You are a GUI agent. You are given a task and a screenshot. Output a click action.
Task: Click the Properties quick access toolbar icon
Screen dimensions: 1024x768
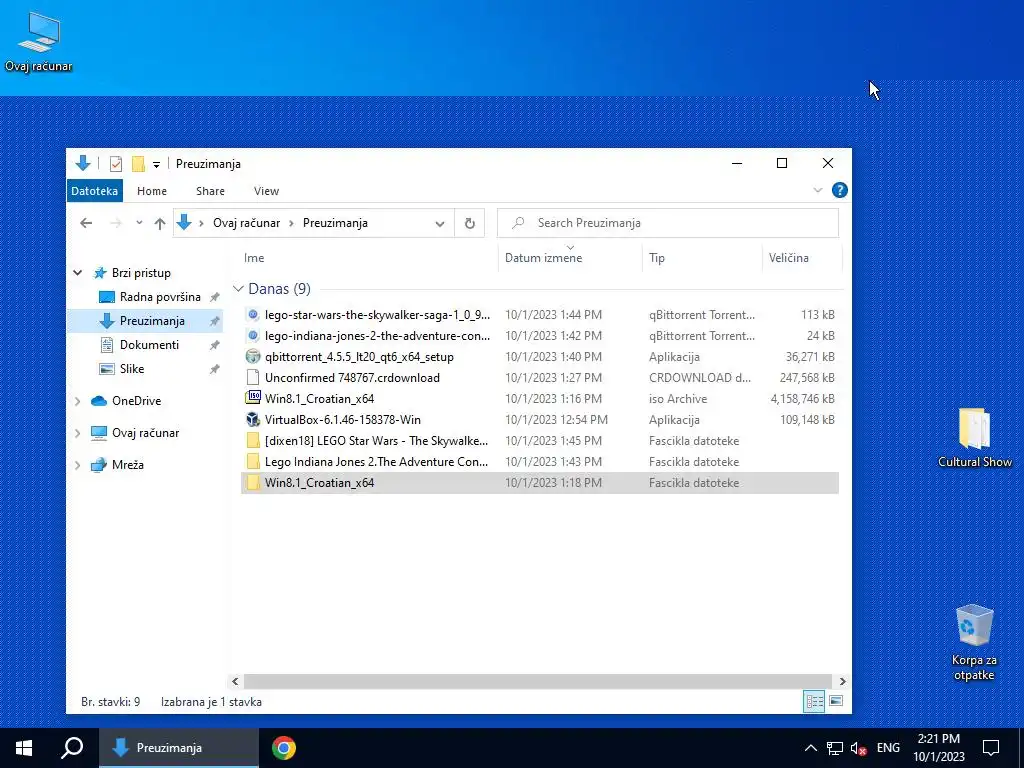coord(116,163)
